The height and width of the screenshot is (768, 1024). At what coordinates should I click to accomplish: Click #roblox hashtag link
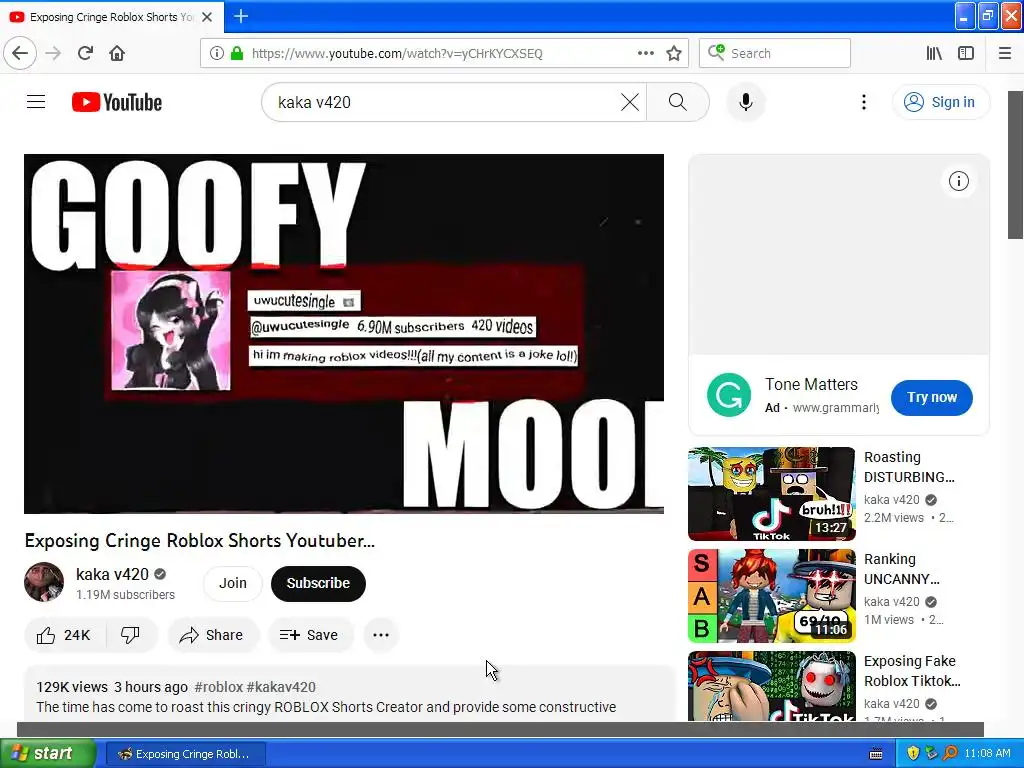pyautogui.click(x=219, y=687)
